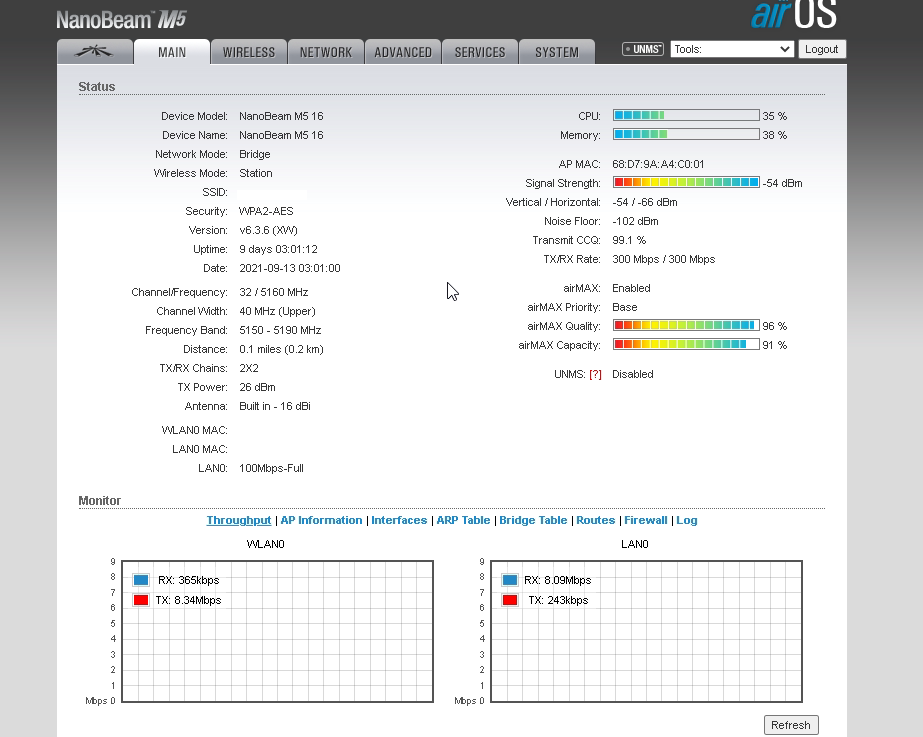Click the LAN0 throughput graph
The width and height of the screenshot is (923, 737).
(x=646, y=631)
